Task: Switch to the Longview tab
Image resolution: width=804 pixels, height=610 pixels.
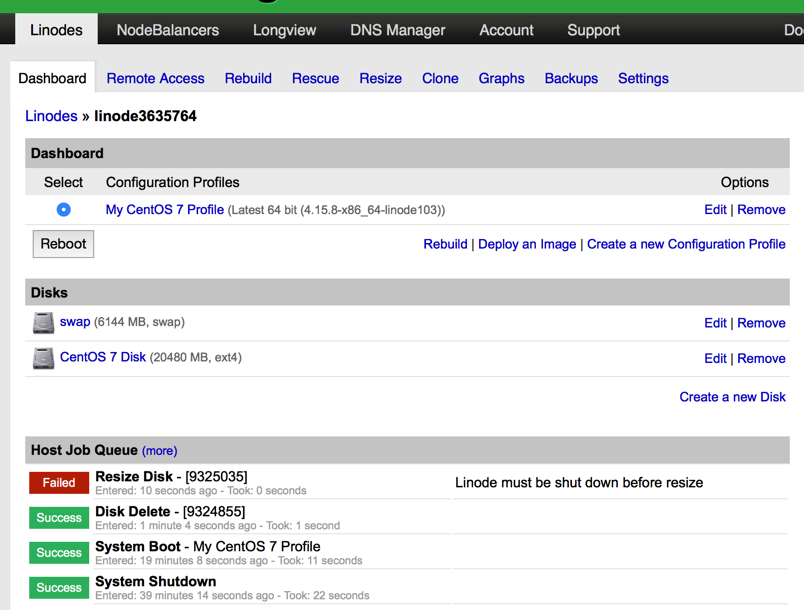Action: 285,30
